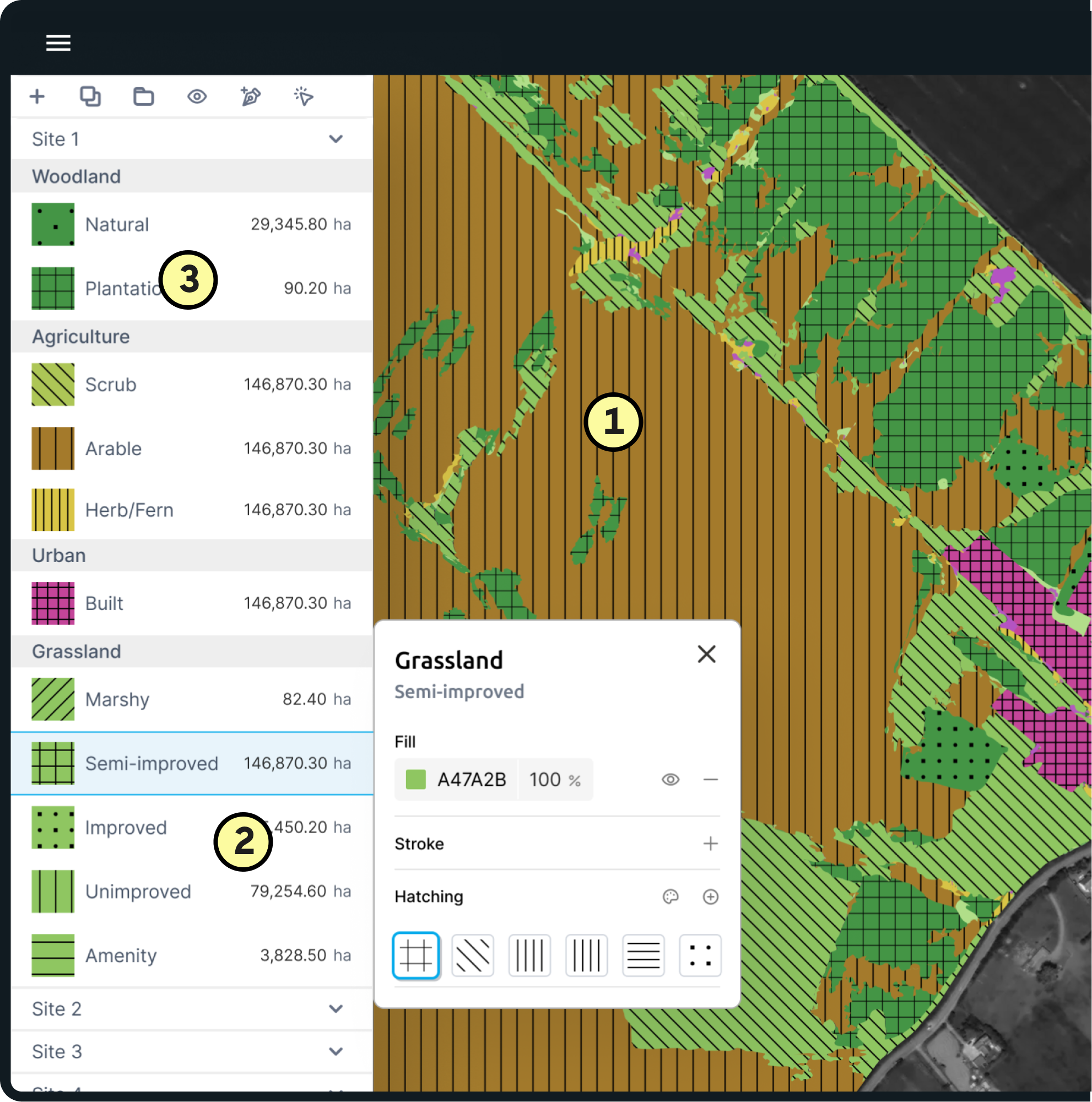Click the Herb/Fern yellow striped swatch
This screenshot has height=1102, width=1092.
pyautogui.click(x=53, y=510)
